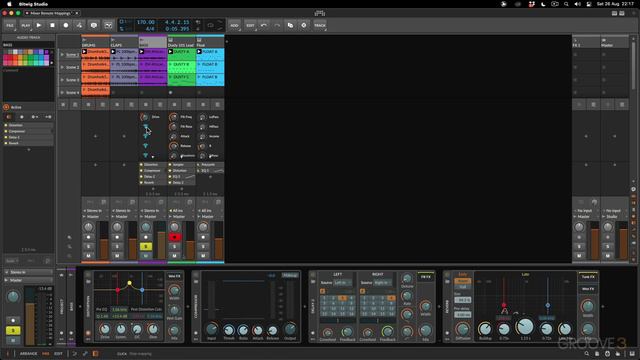640x360 pixels.
Task: Click the transport Play triangle button
Action: pyautogui.click(x=39, y=25)
